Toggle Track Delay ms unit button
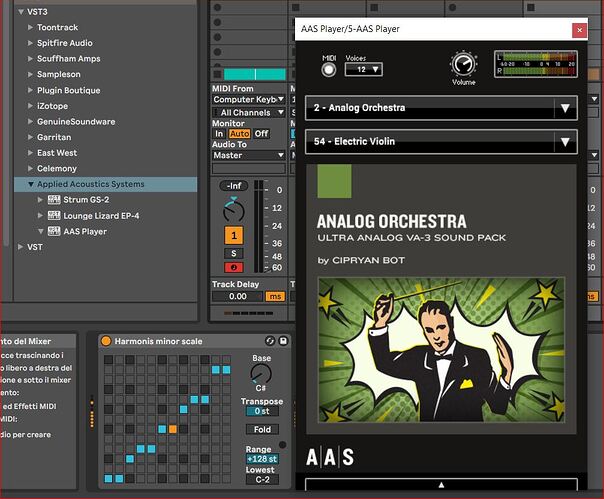This screenshot has width=604, height=499. (275, 296)
